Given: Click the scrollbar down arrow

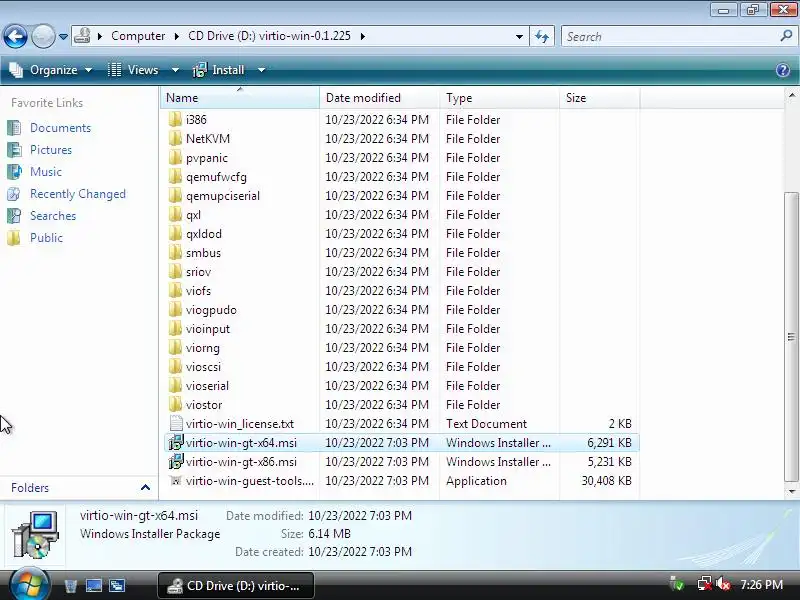Looking at the screenshot, I should (791, 491).
